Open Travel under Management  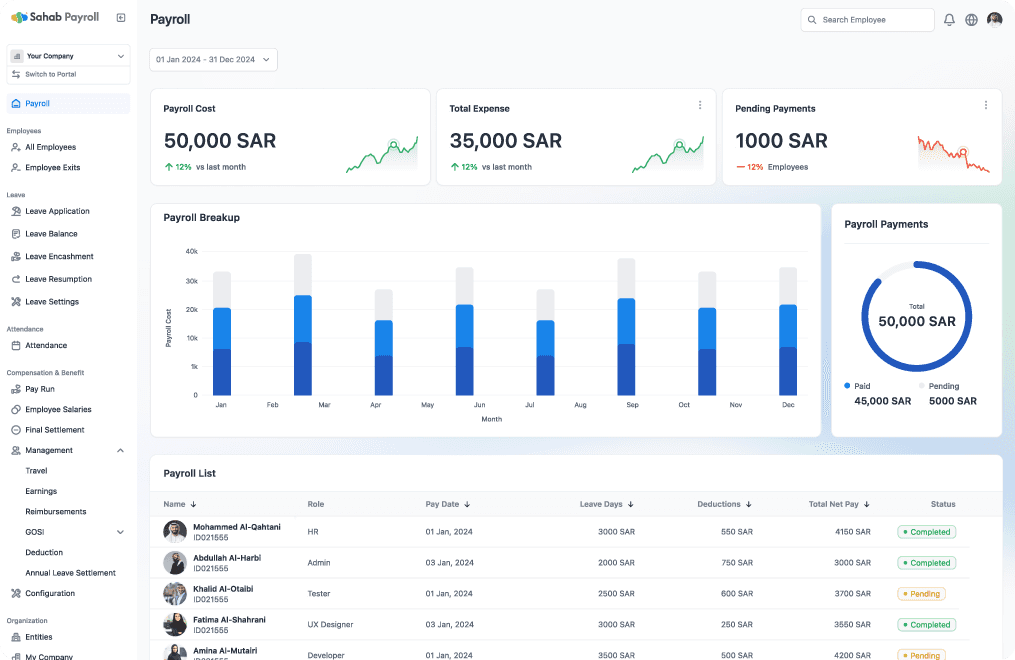(x=36, y=471)
